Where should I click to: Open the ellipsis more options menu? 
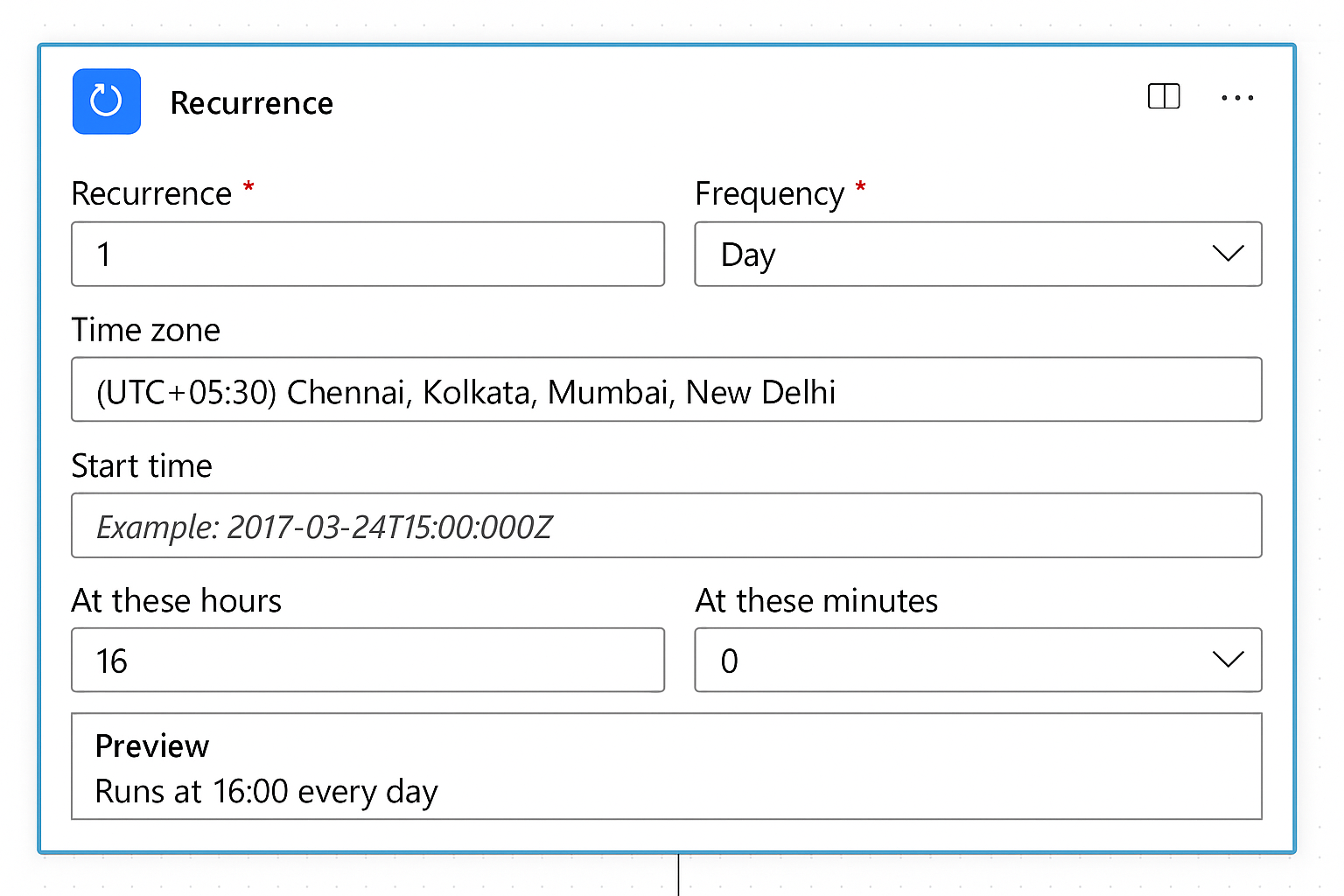(1237, 98)
